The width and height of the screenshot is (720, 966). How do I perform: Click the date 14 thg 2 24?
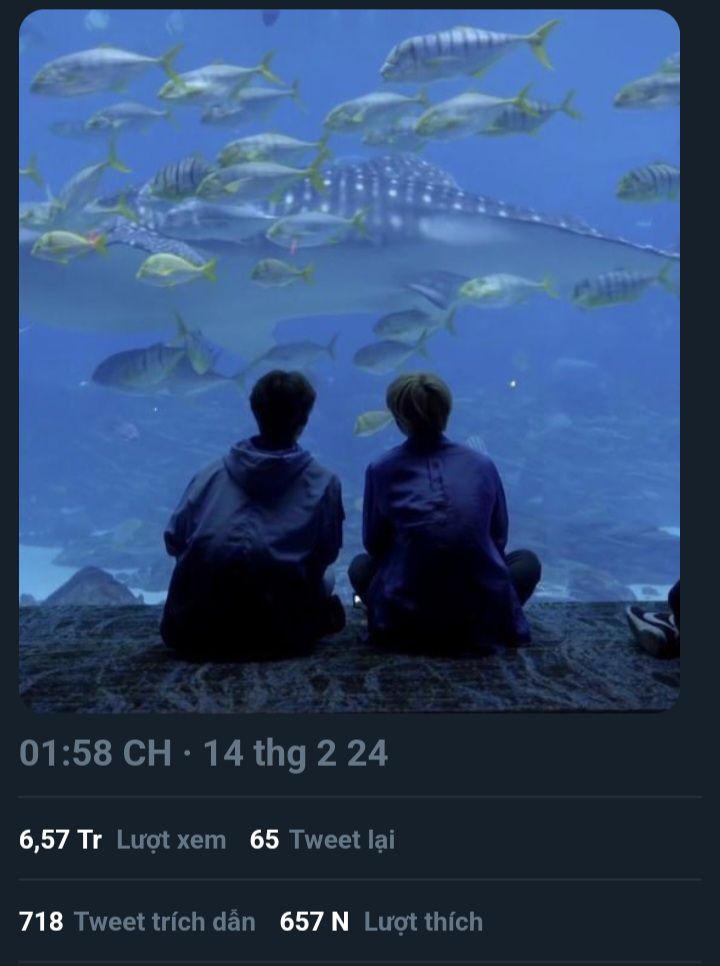click(x=296, y=753)
